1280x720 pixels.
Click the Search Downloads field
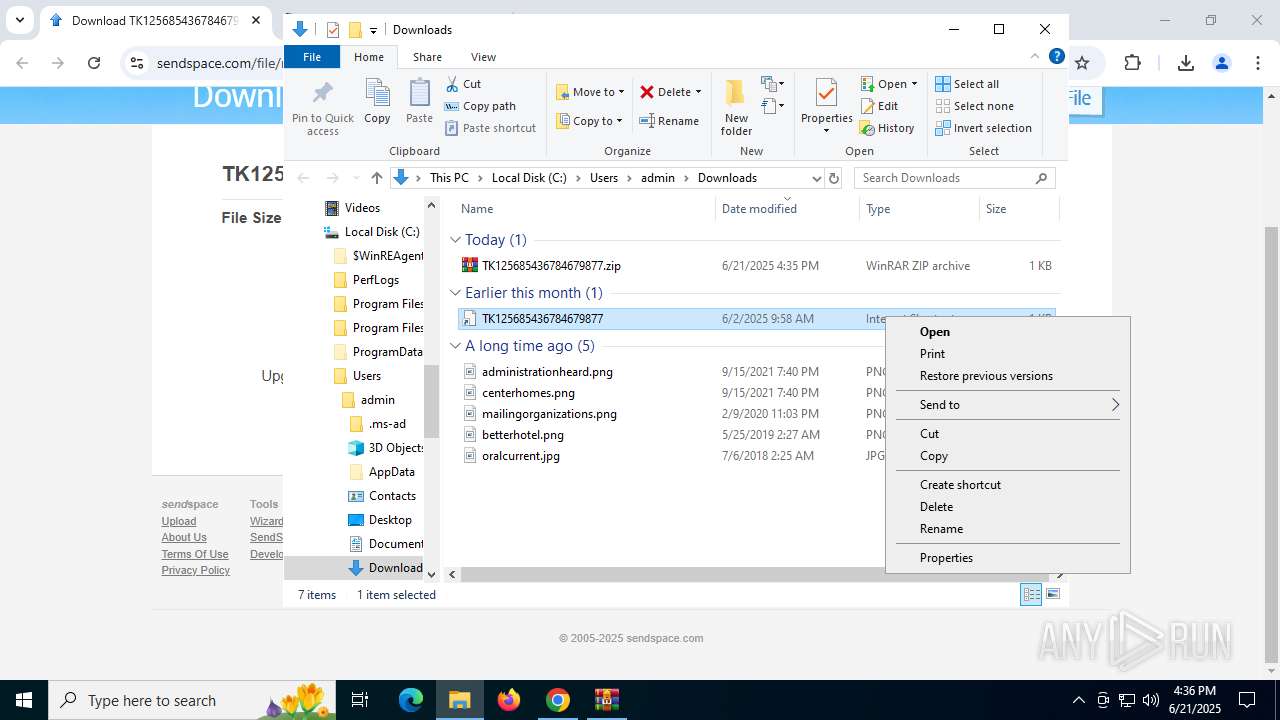click(954, 178)
